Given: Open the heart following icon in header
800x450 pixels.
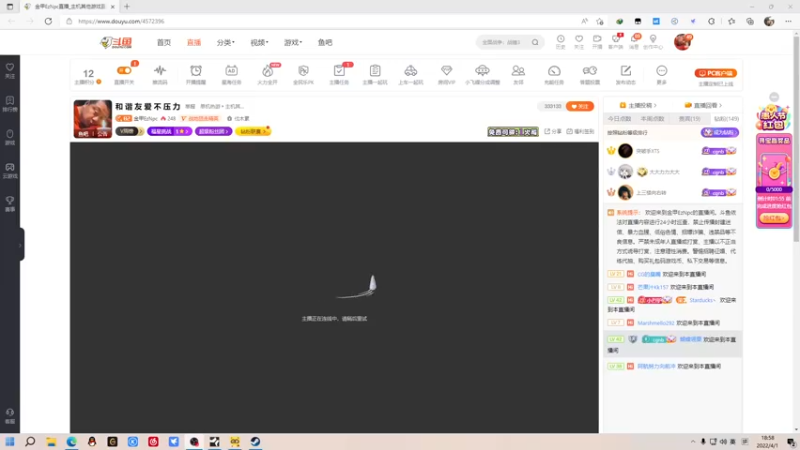Looking at the screenshot, I should tap(579, 39).
